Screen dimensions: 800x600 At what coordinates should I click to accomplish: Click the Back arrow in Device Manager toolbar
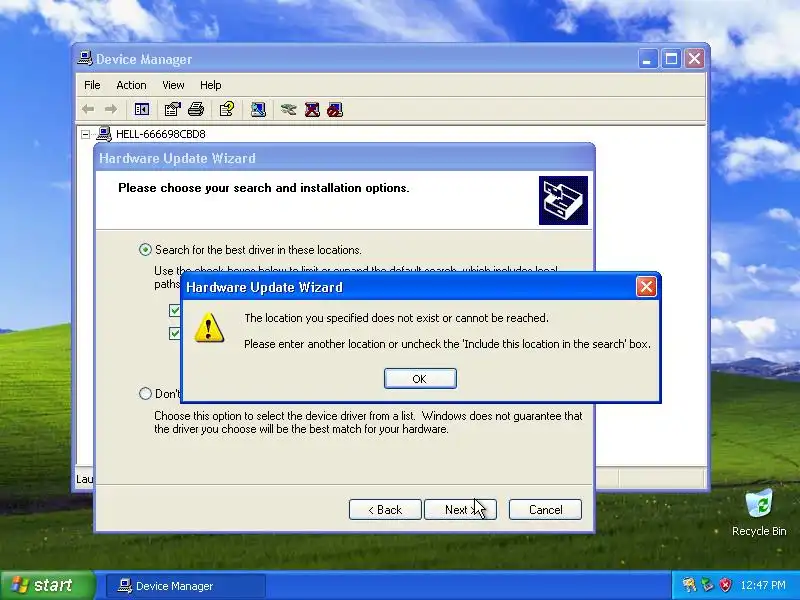[88, 109]
